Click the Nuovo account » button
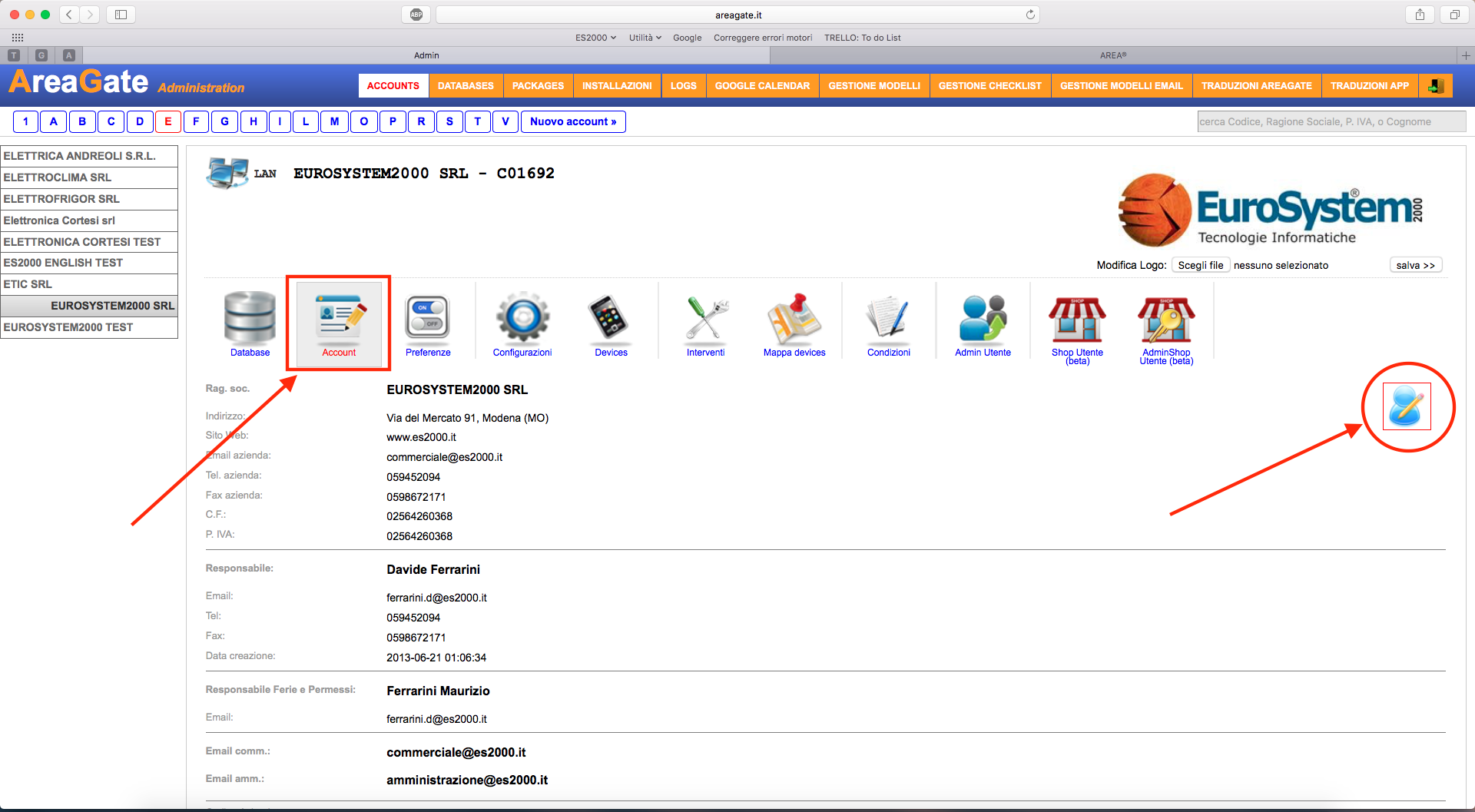1475x812 pixels. pyautogui.click(x=573, y=121)
